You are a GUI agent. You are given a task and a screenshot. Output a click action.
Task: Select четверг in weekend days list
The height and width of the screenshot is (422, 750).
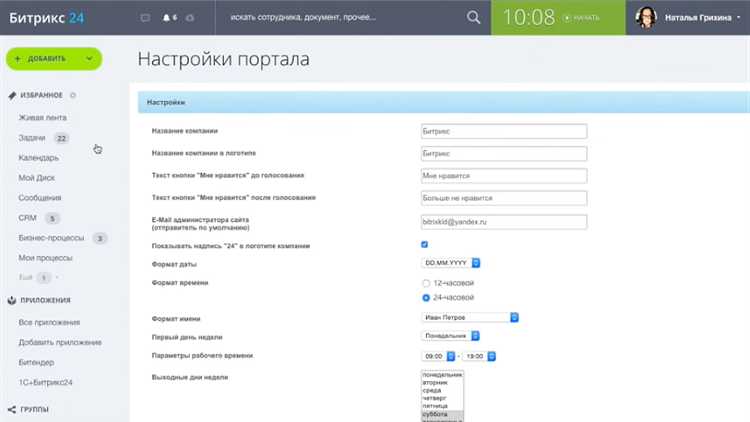coord(442,398)
